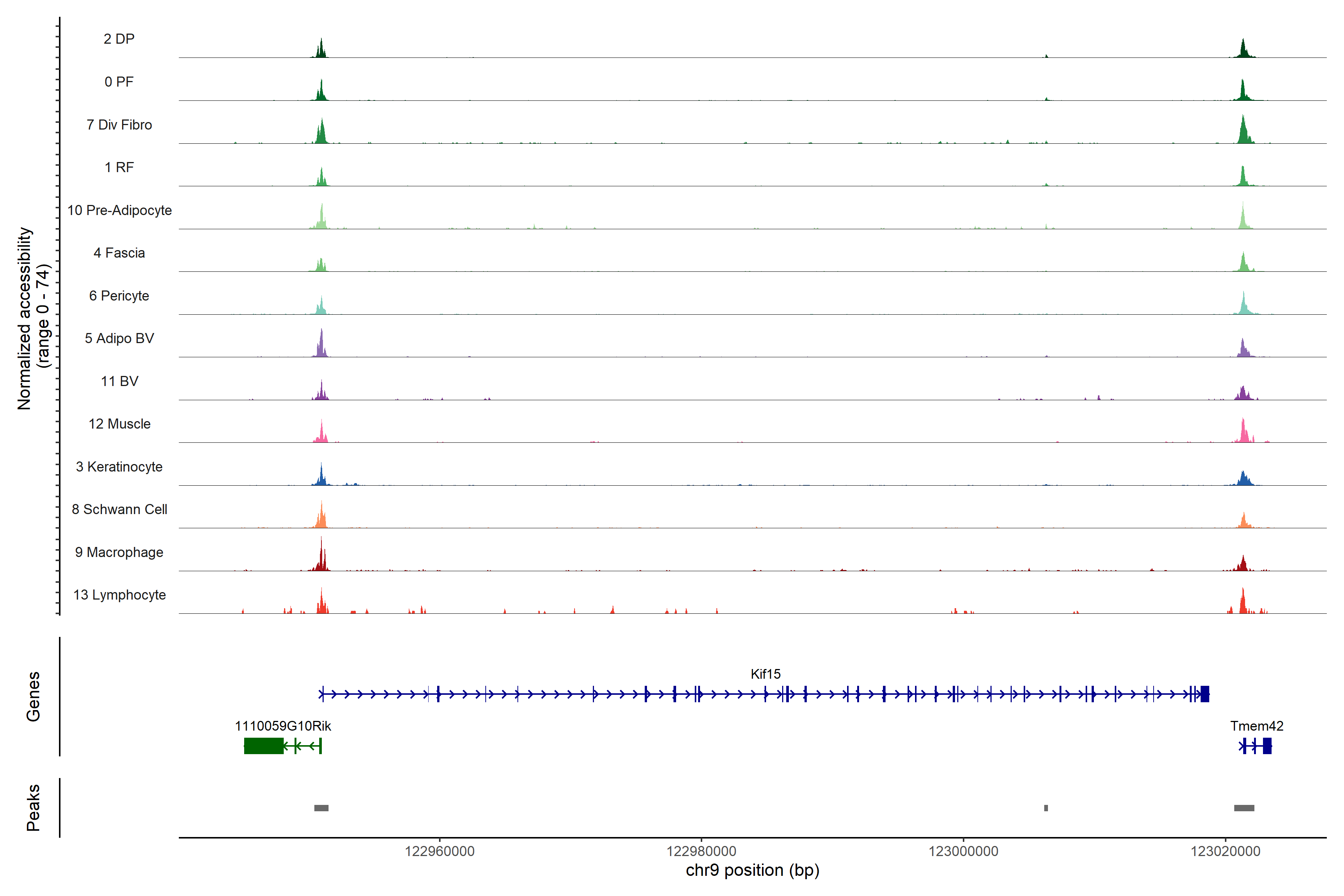
Task: Click the 2 DP track label
Action: click(x=119, y=39)
